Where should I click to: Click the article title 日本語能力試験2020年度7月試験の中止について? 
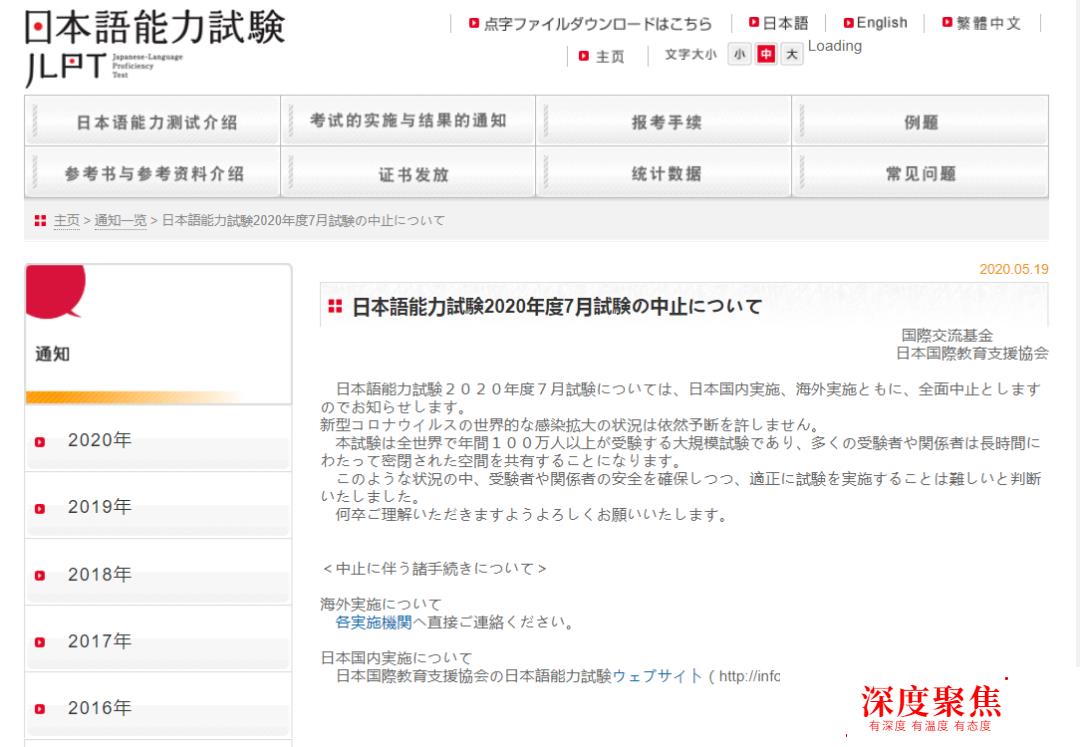pos(557,306)
